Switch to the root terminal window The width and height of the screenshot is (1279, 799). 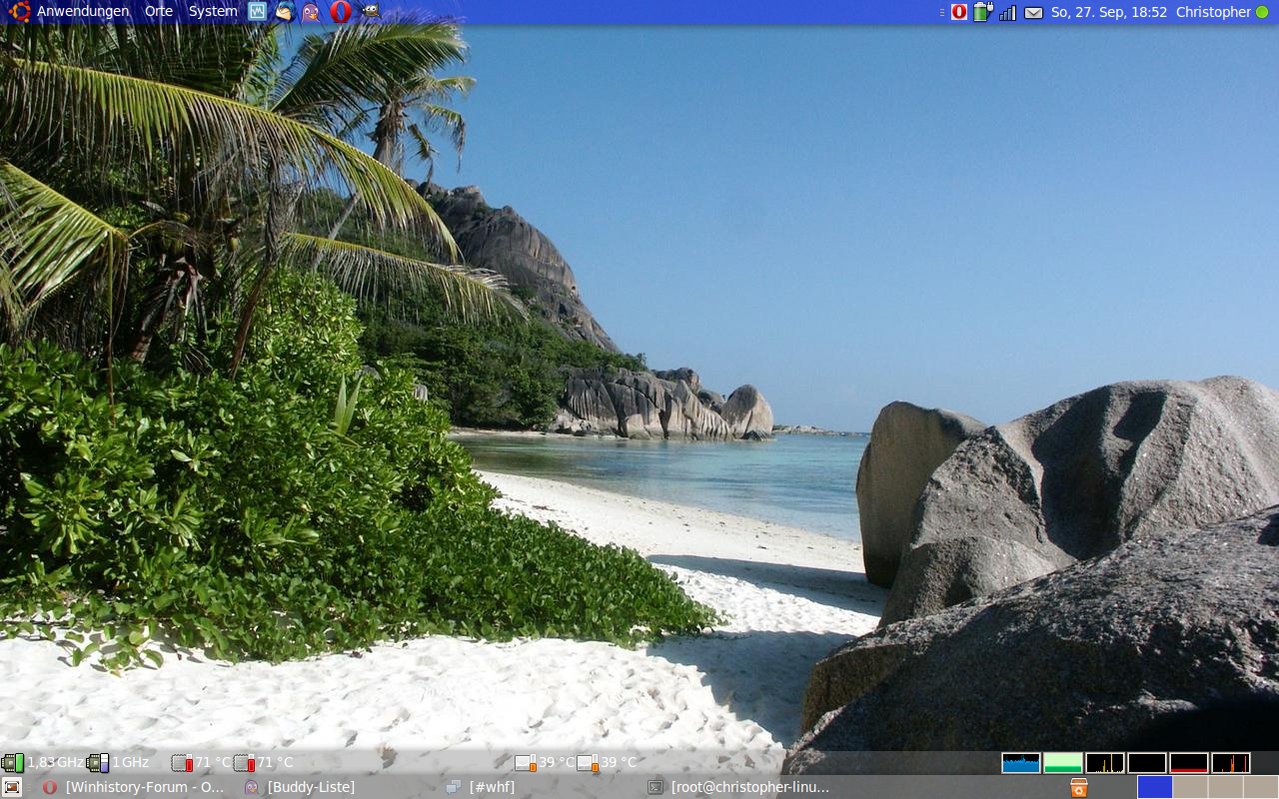(x=749, y=787)
